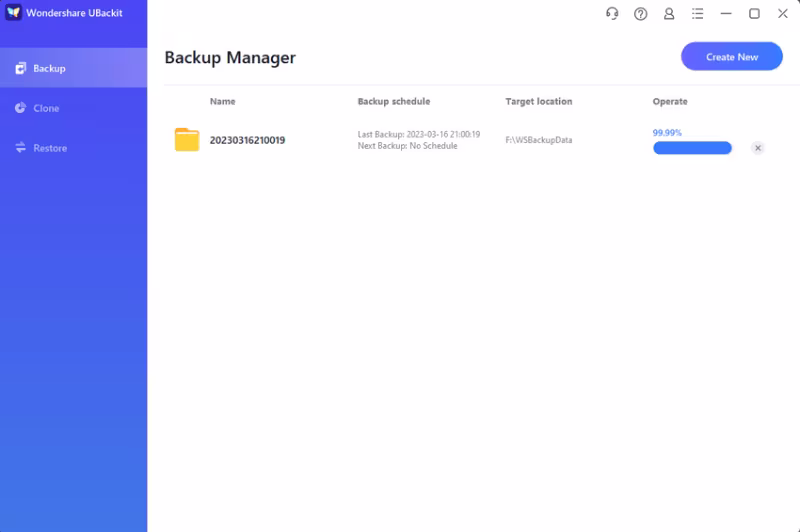The width and height of the screenshot is (800, 532).
Task: Click the F:\WSBackupData target path
Action: [x=539, y=140]
